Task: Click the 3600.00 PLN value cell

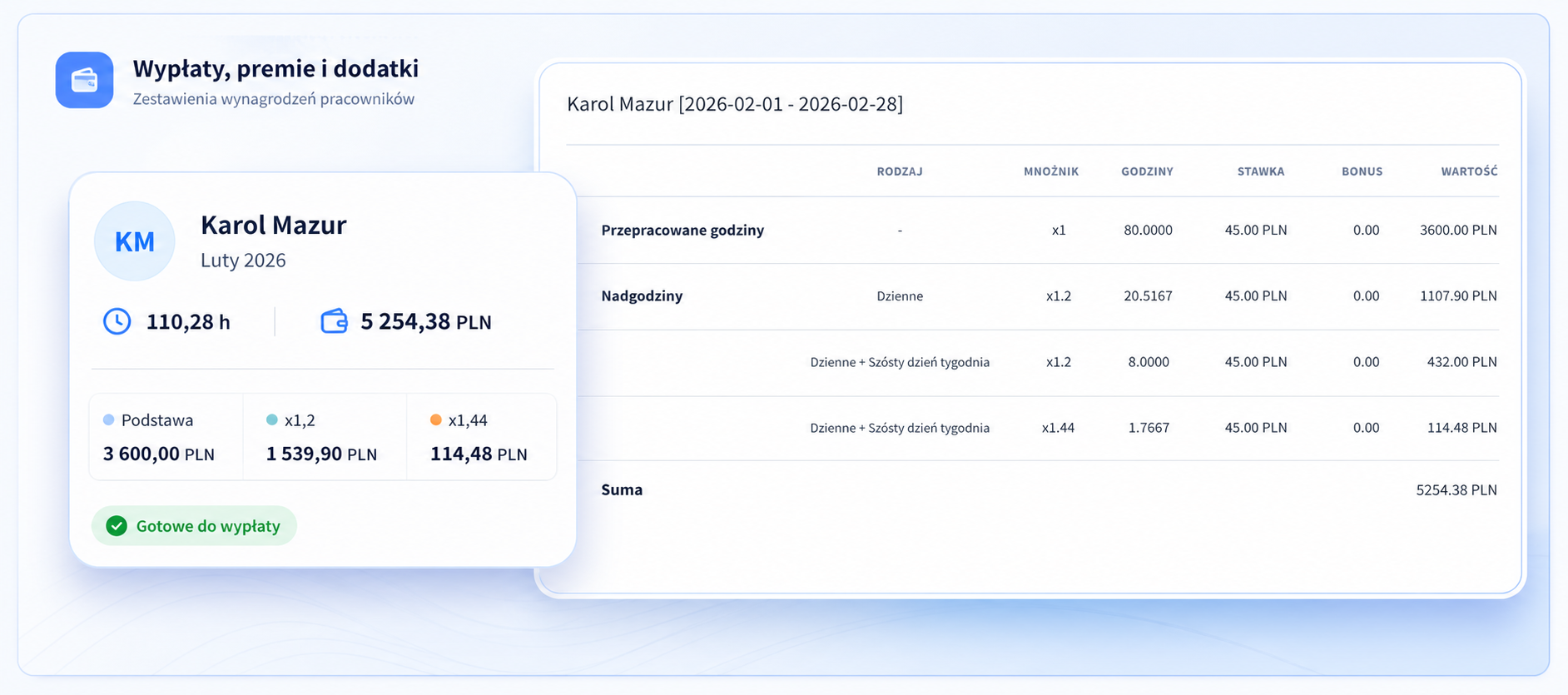Action: click(1458, 231)
